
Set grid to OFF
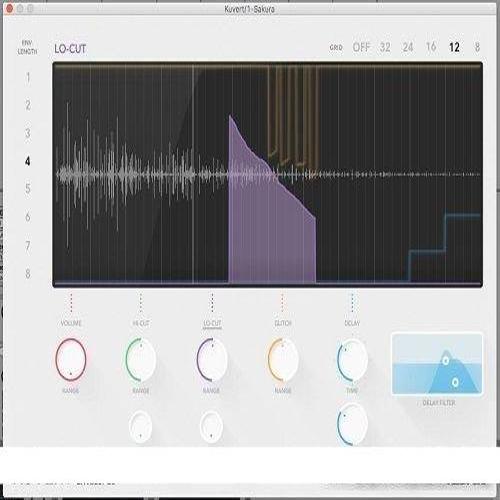(x=361, y=47)
